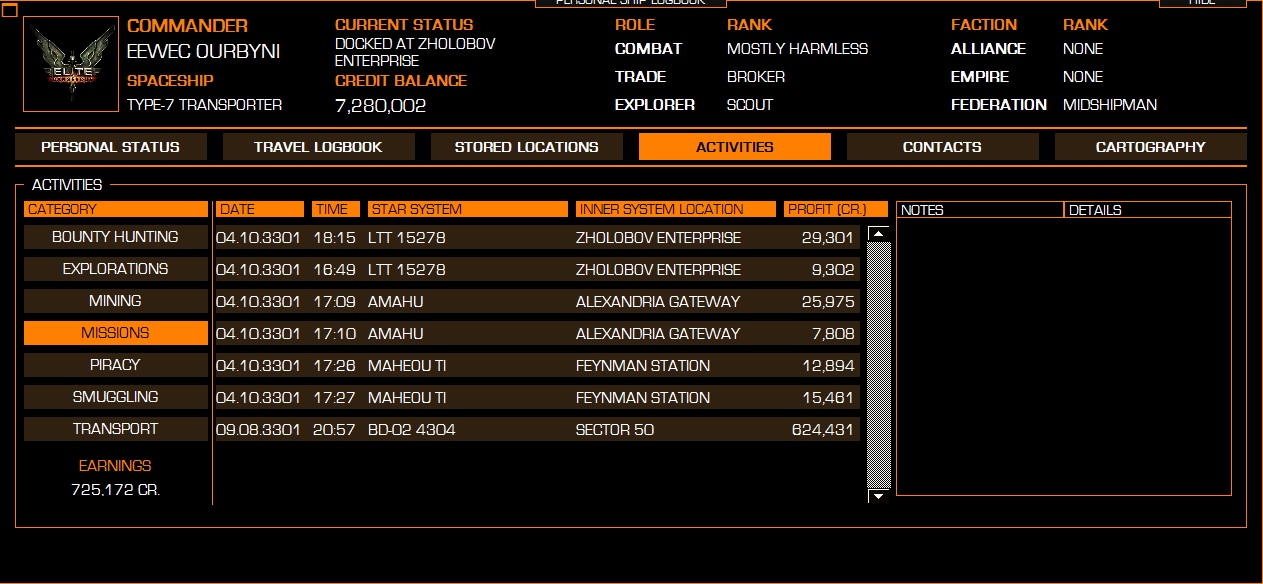Click the 17:09 time cell
Image resolution: width=1263 pixels, height=584 pixels.
click(334, 302)
